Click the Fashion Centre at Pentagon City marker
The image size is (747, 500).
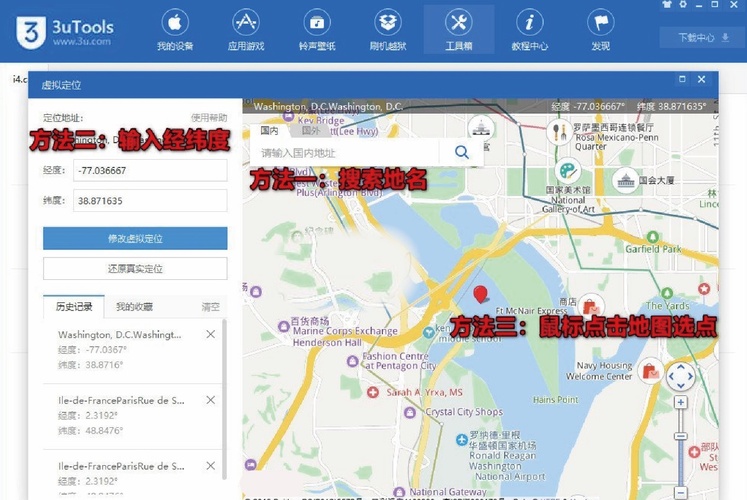[x=353, y=361]
